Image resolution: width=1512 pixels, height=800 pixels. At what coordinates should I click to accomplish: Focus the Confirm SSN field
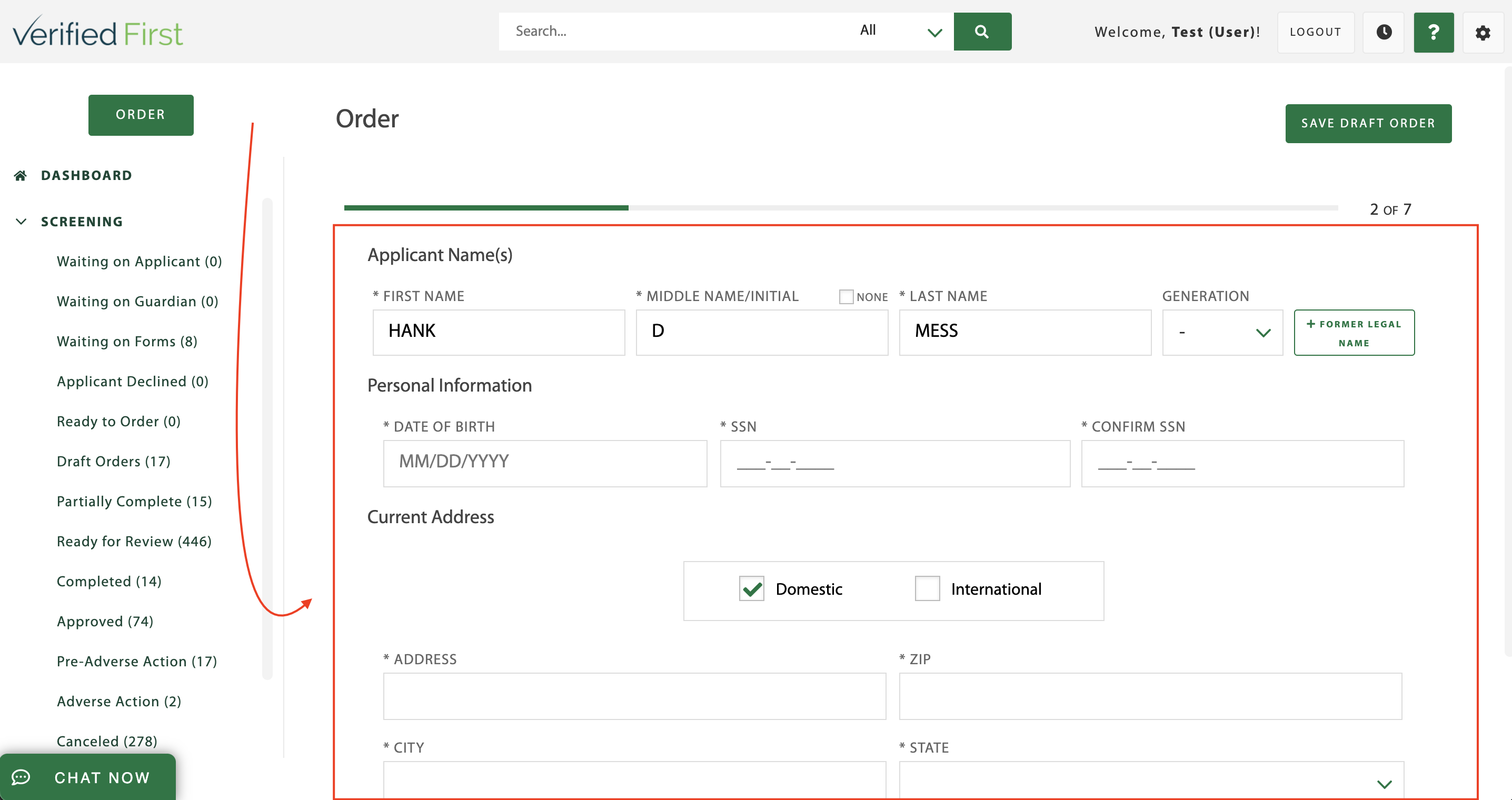(x=1242, y=464)
